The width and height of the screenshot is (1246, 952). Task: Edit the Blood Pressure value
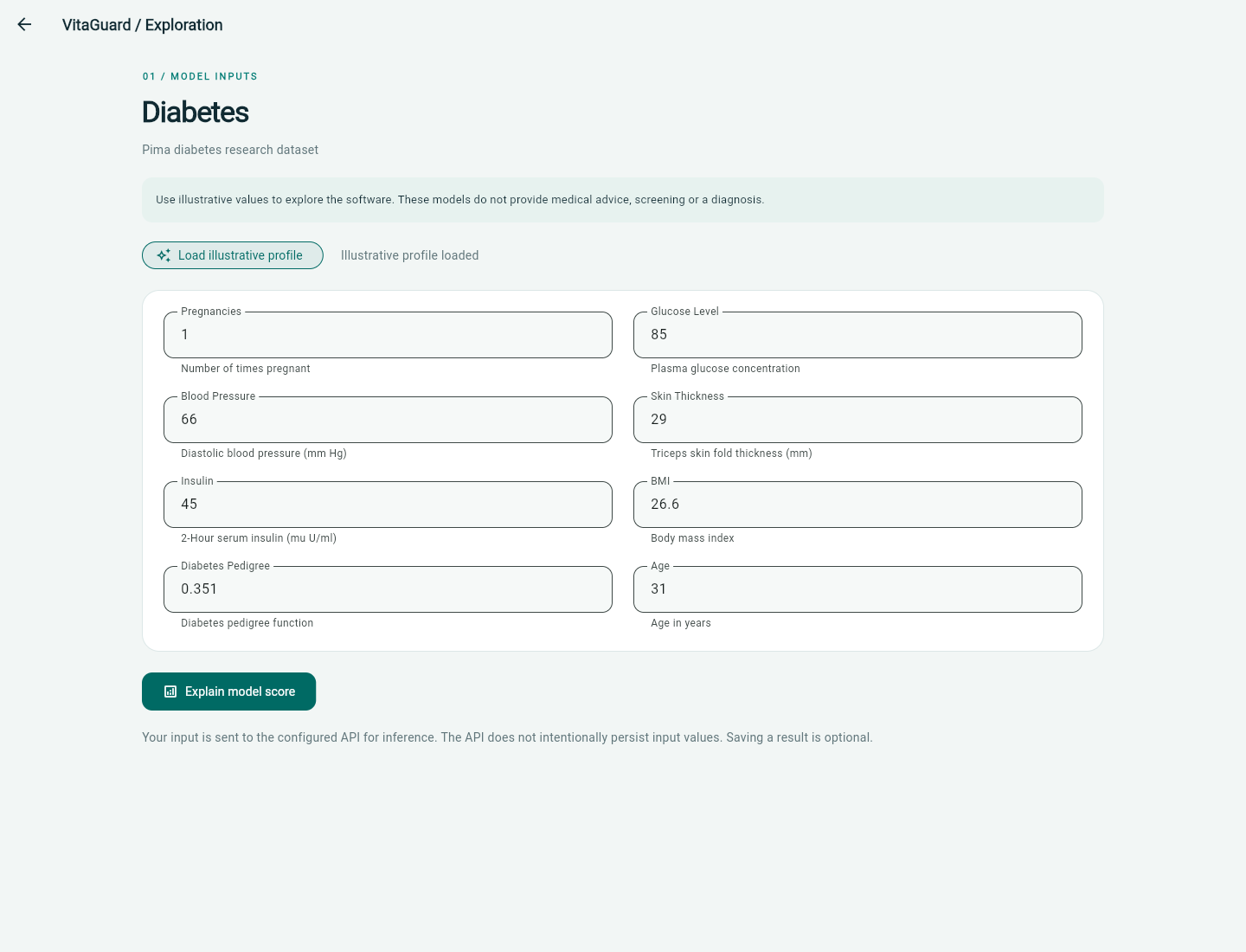388,420
